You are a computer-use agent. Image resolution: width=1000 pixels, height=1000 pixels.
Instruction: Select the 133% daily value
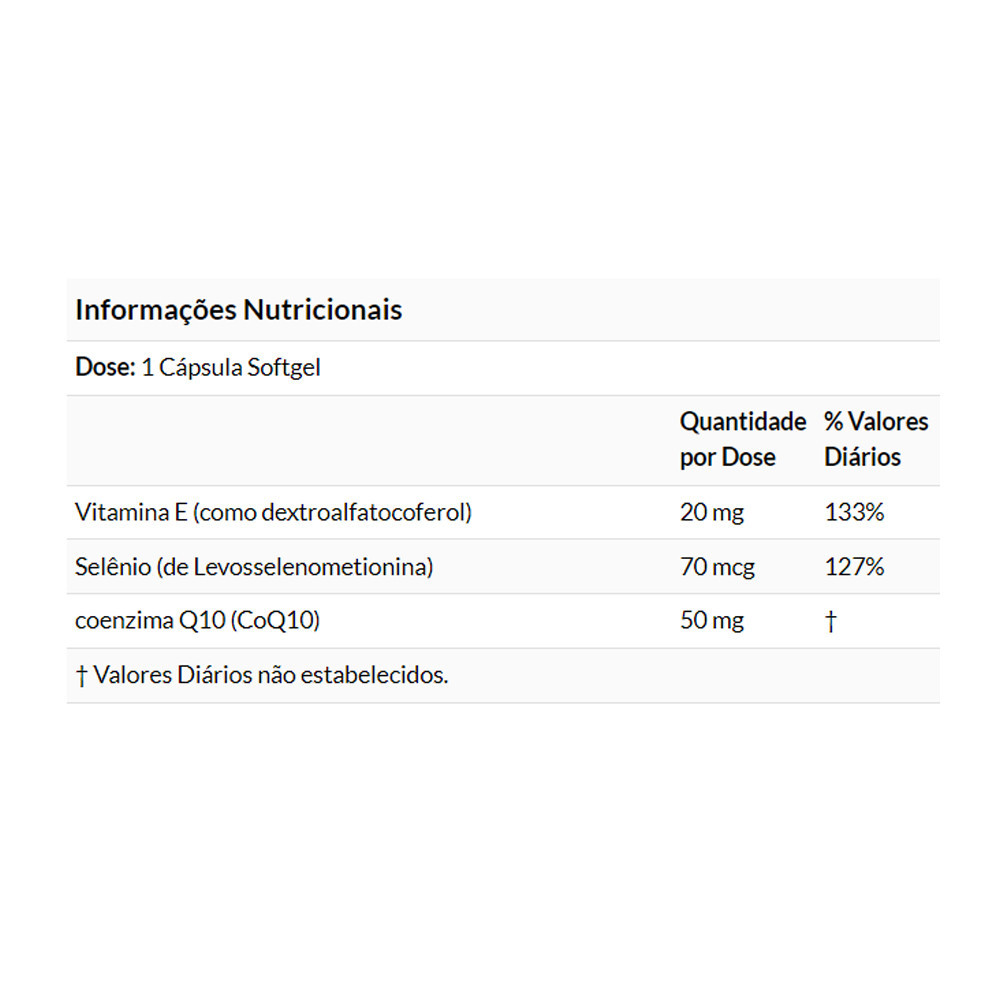(x=854, y=513)
